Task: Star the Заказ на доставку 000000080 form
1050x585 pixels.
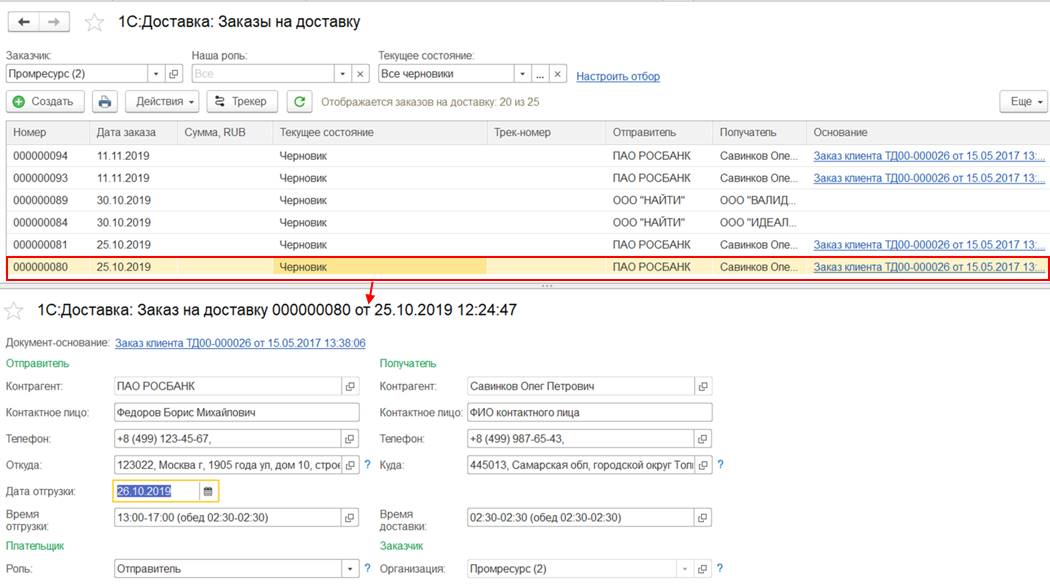Action: coord(13,311)
